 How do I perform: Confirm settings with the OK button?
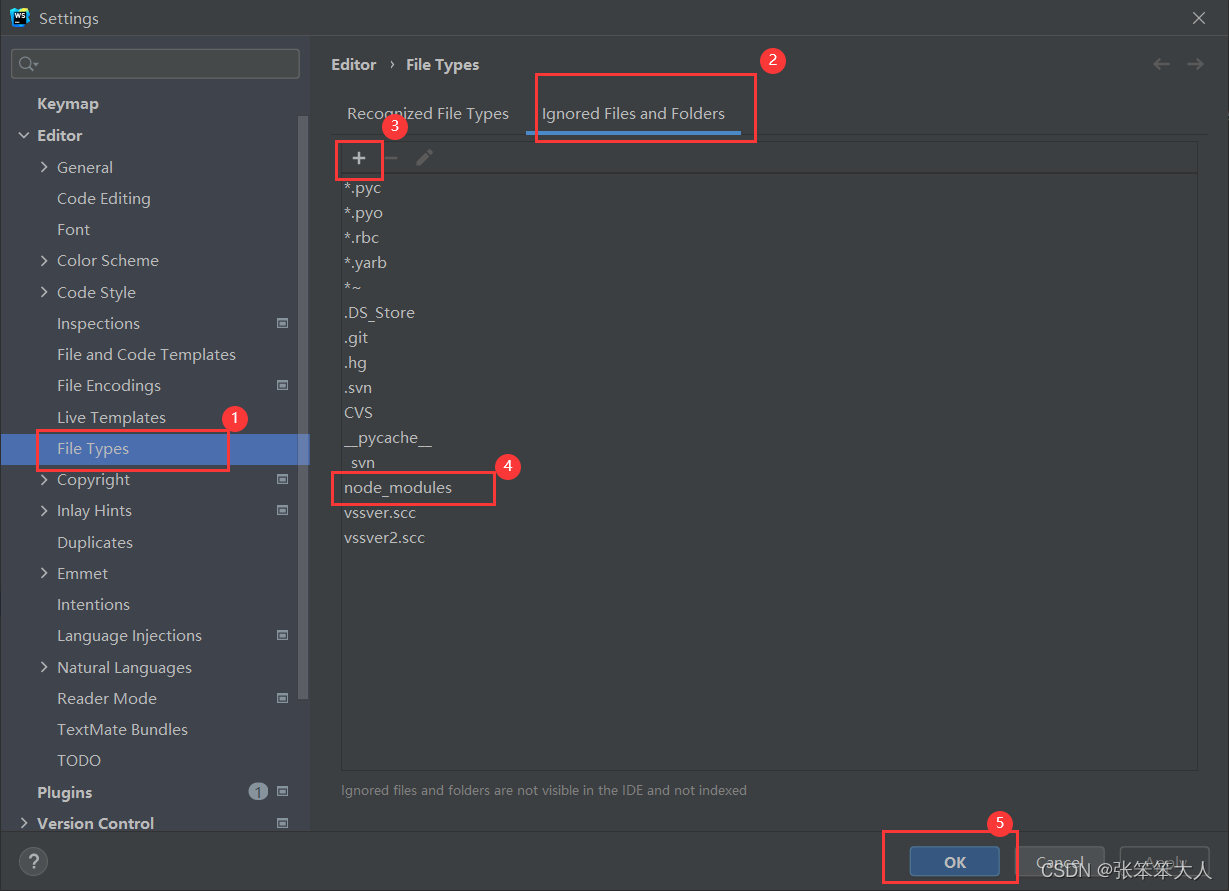click(953, 861)
